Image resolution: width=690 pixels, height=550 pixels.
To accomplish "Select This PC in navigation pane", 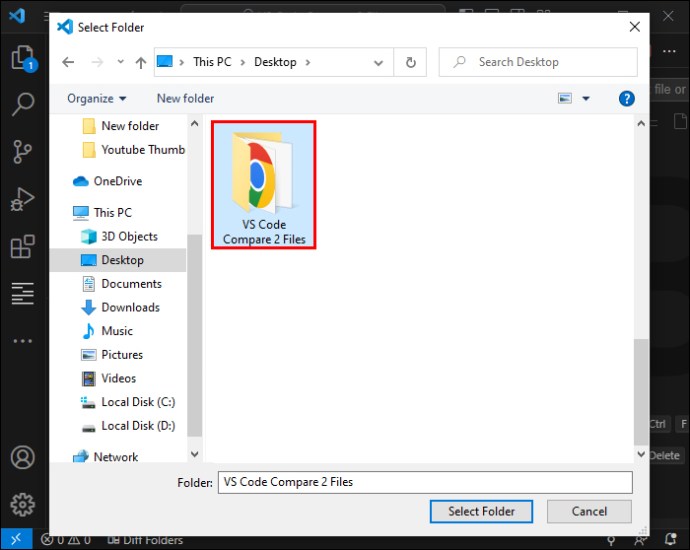I will pos(102,213).
